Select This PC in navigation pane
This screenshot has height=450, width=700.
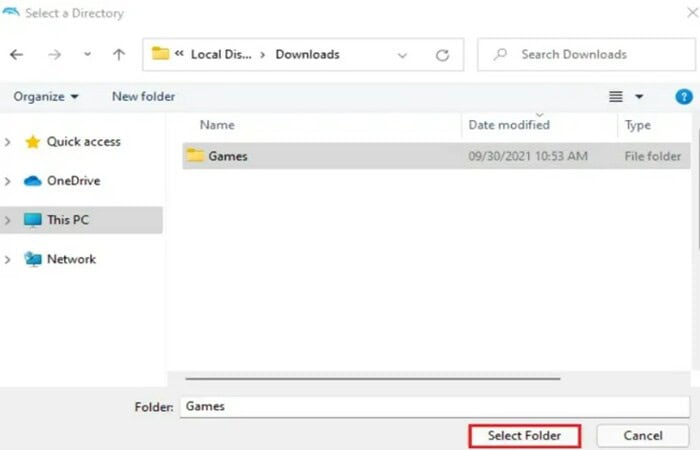pos(68,220)
